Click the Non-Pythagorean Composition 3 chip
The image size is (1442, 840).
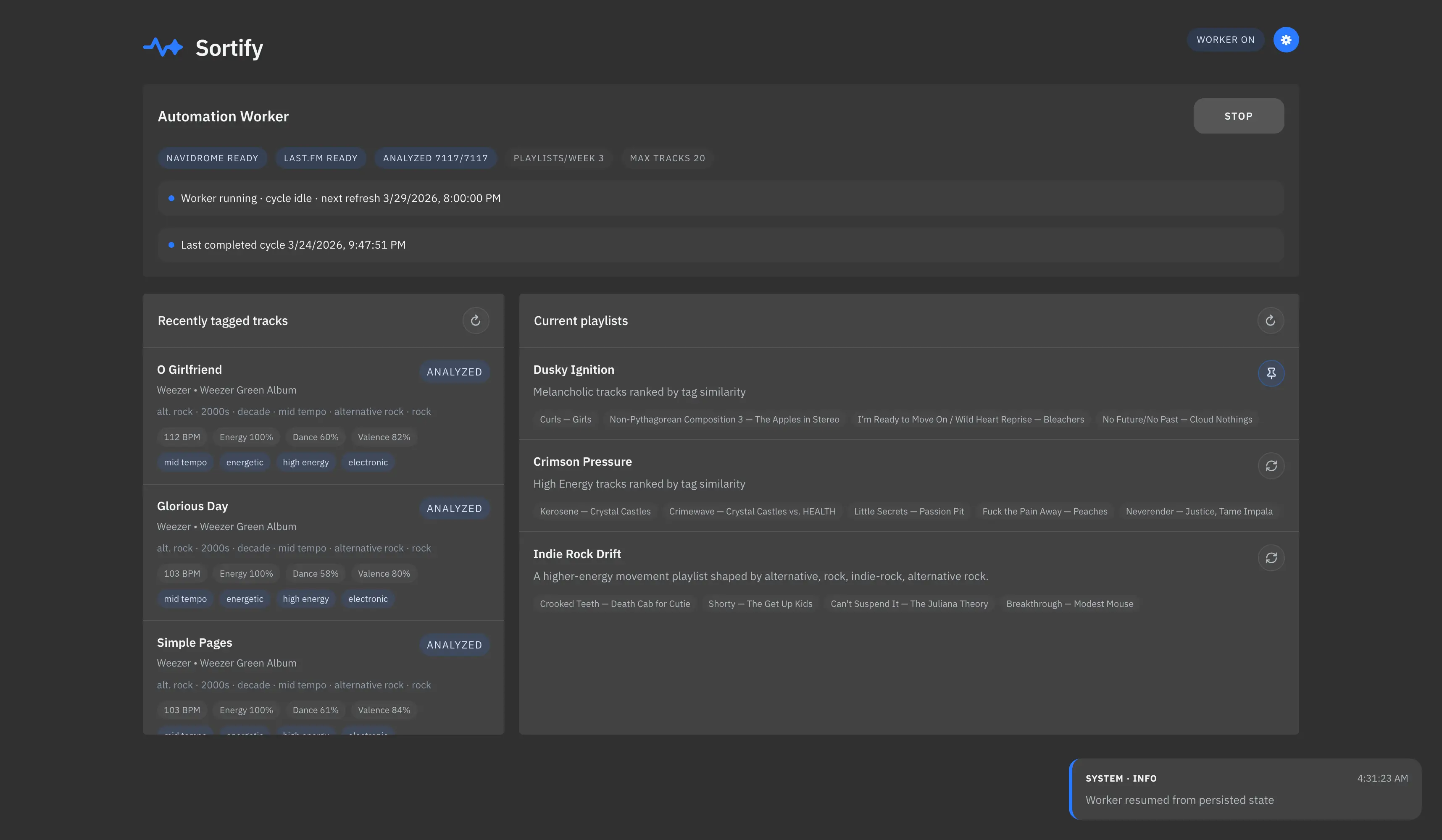pyautogui.click(x=724, y=419)
